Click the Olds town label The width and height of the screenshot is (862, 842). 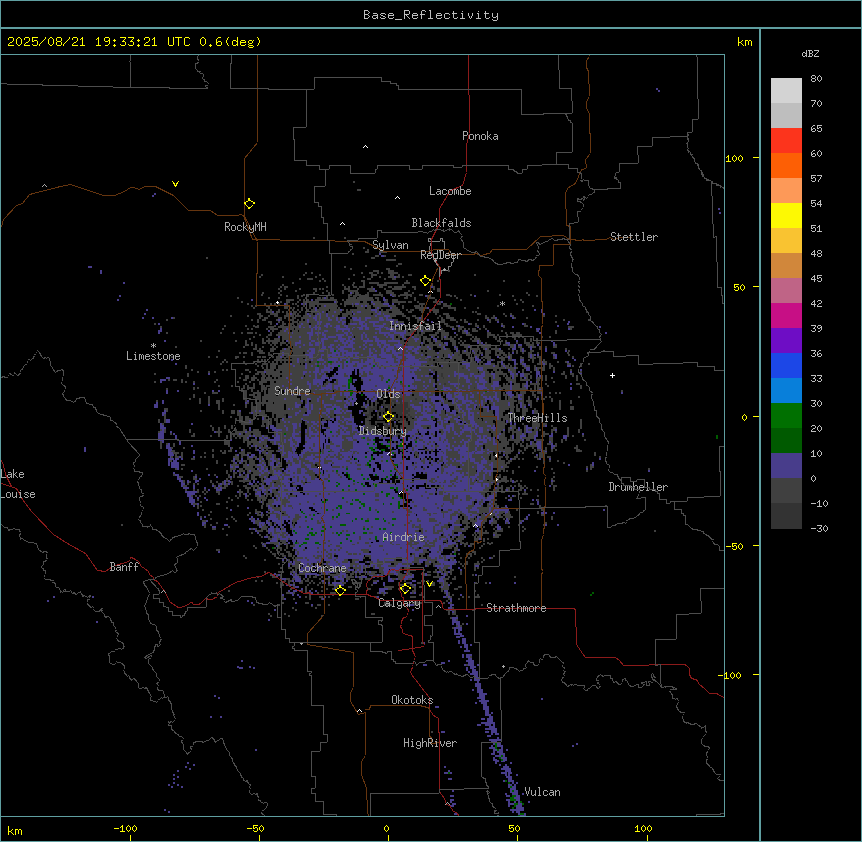pos(388,394)
